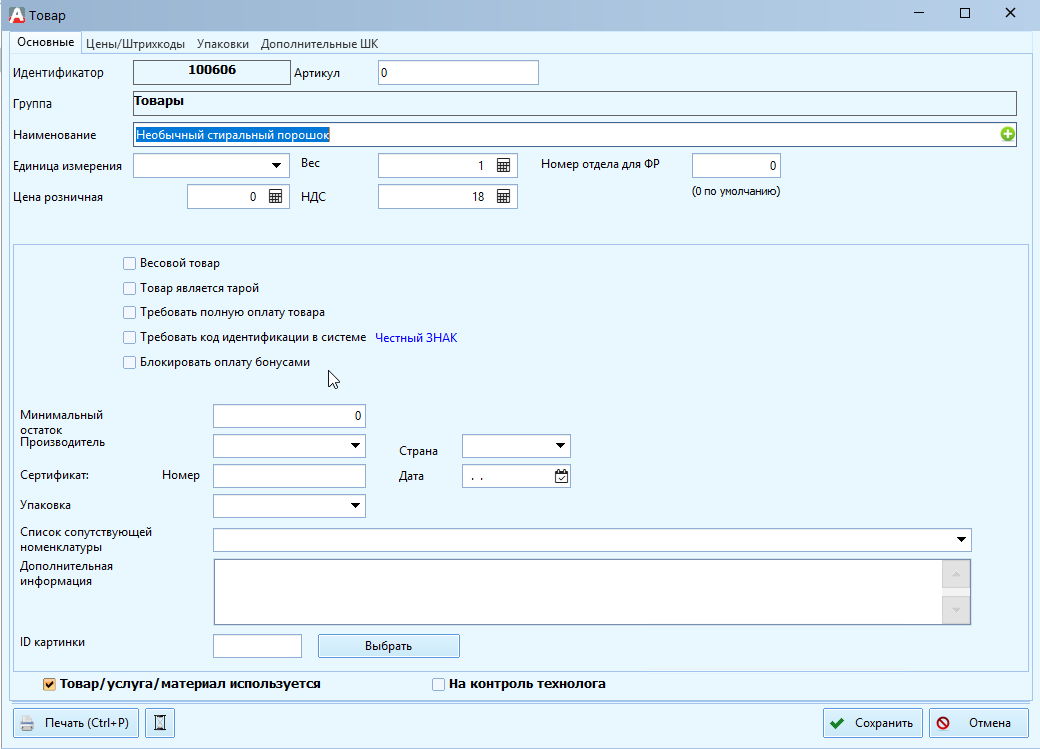This screenshot has width=1040, height=749.
Task: Click Дополнительная информация text area
Action: point(578,592)
